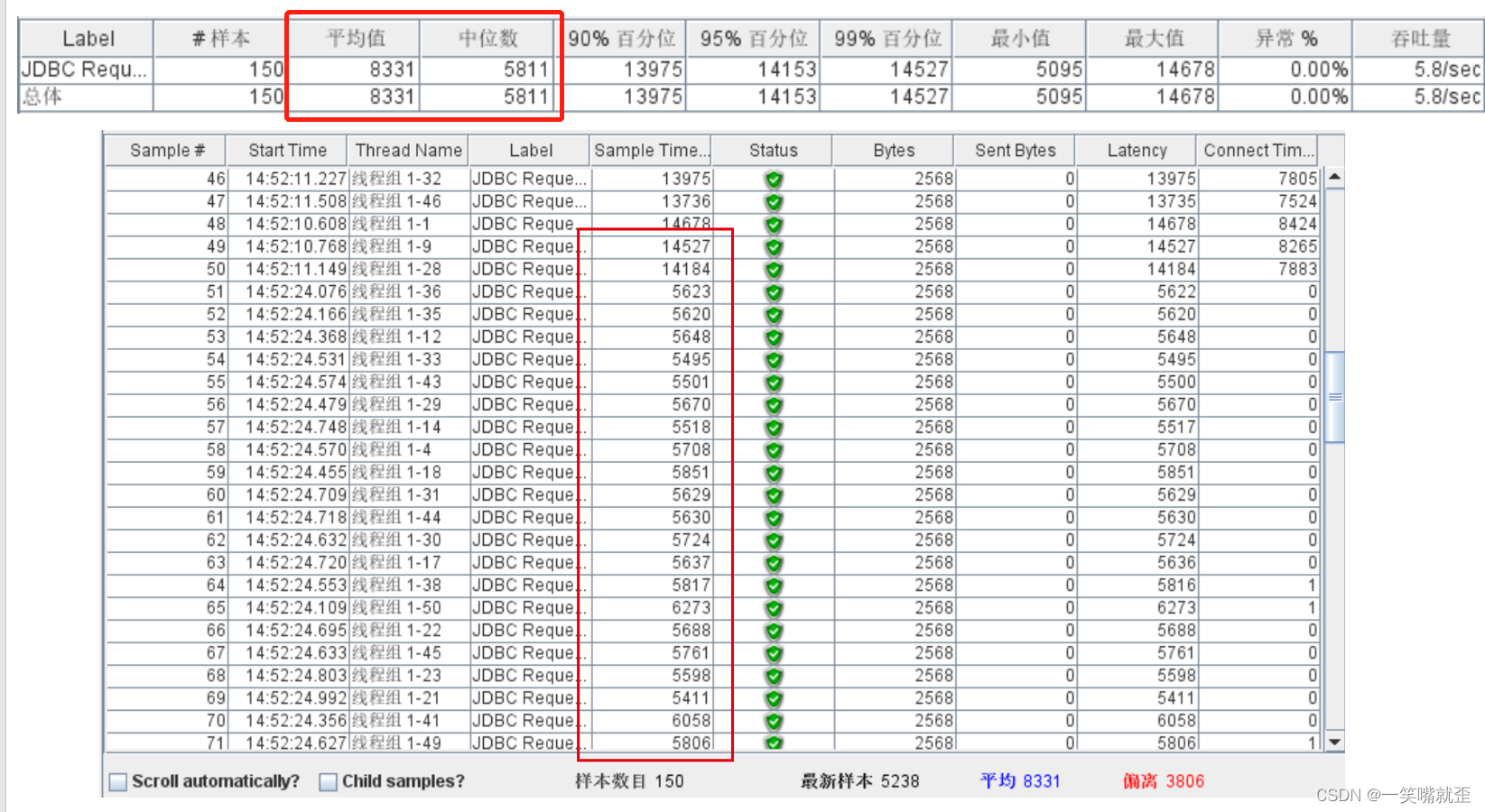Sort by the Thread Name column header
1485x812 pixels.
tap(408, 151)
